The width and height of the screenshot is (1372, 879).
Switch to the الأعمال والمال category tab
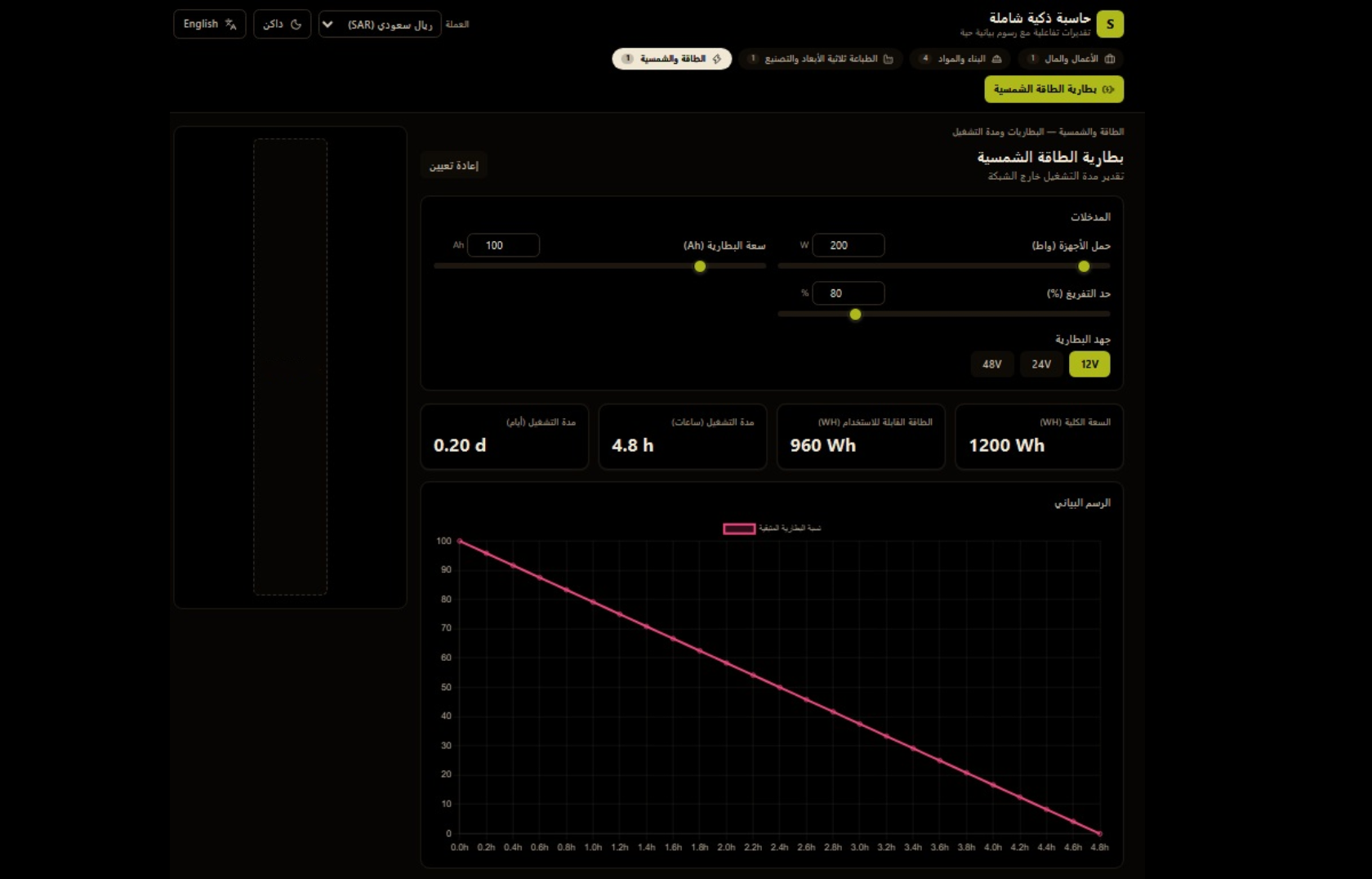[1072, 59]
